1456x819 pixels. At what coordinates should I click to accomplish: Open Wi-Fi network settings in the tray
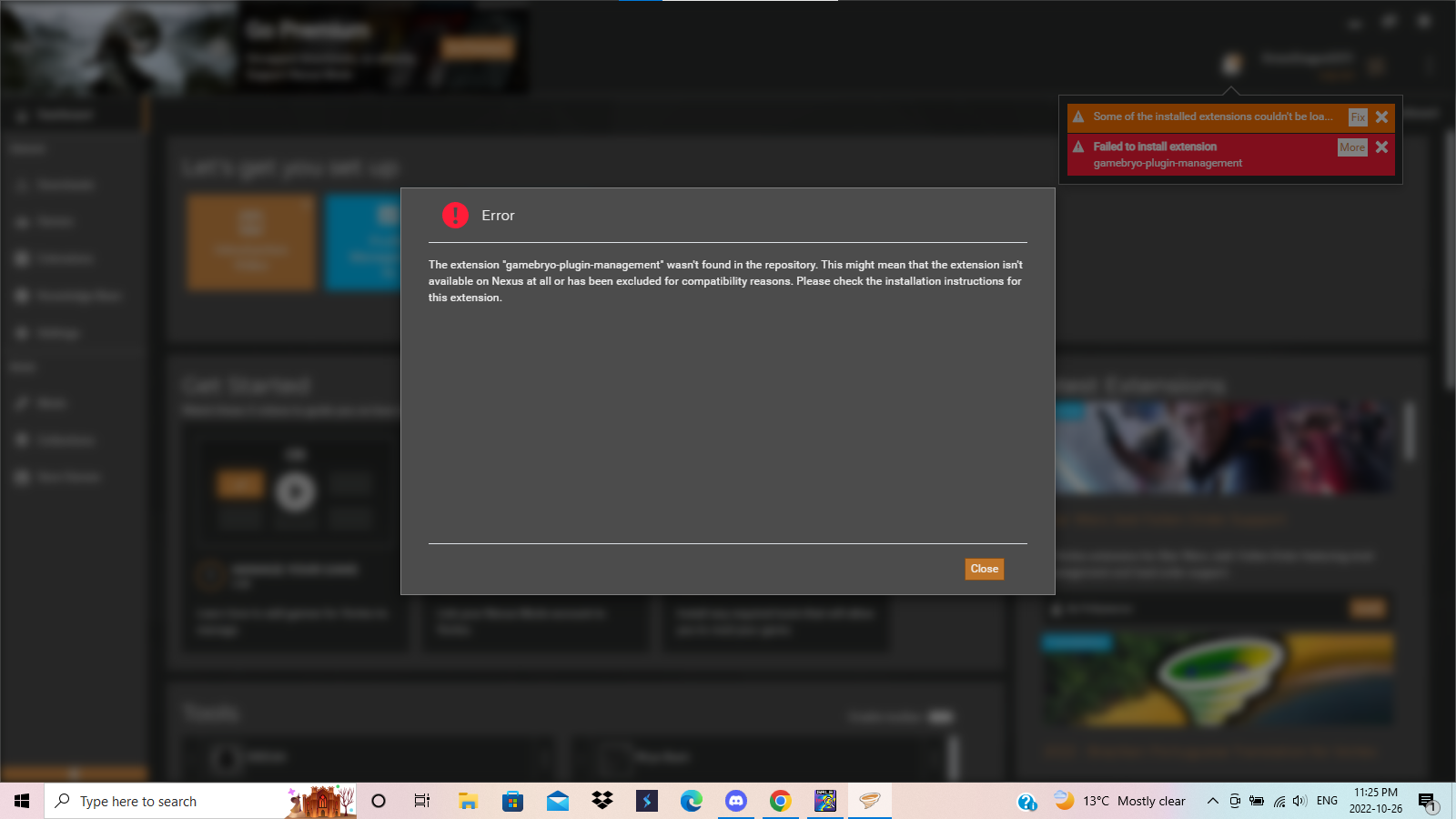(1279, 801)
